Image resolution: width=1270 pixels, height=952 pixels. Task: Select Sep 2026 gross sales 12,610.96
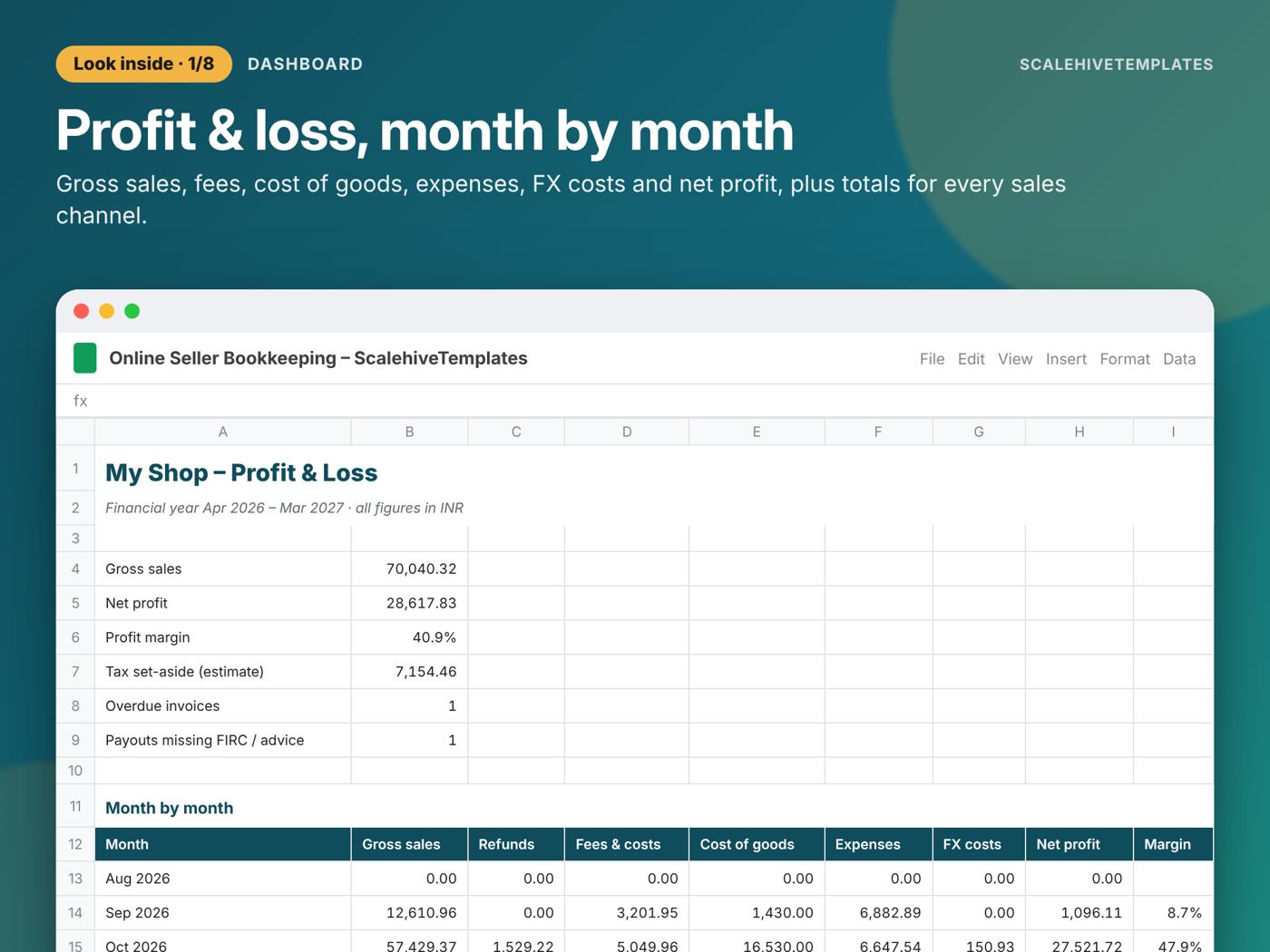(x=409, y=913)
